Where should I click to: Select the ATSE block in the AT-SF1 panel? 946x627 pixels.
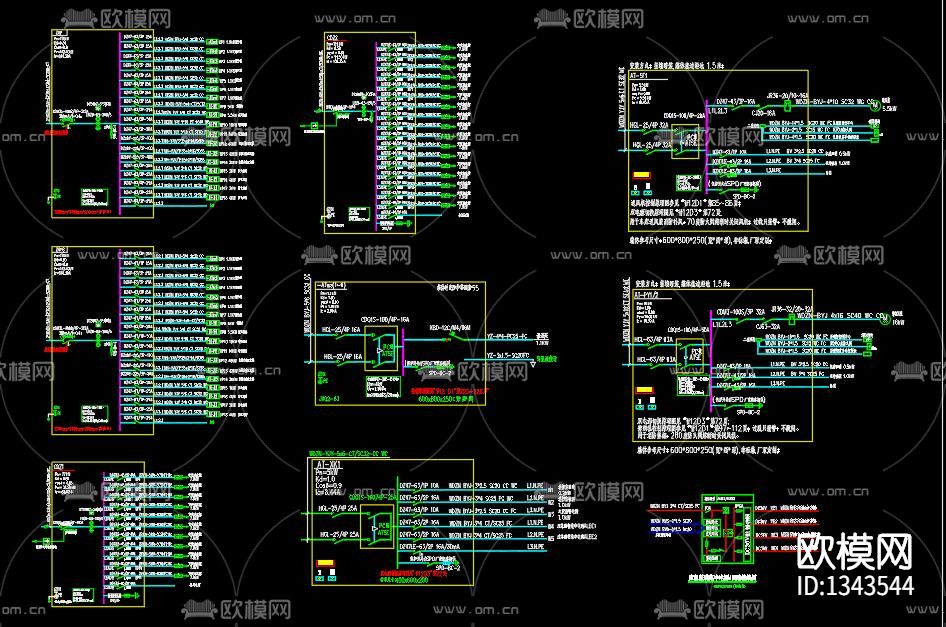685,141
